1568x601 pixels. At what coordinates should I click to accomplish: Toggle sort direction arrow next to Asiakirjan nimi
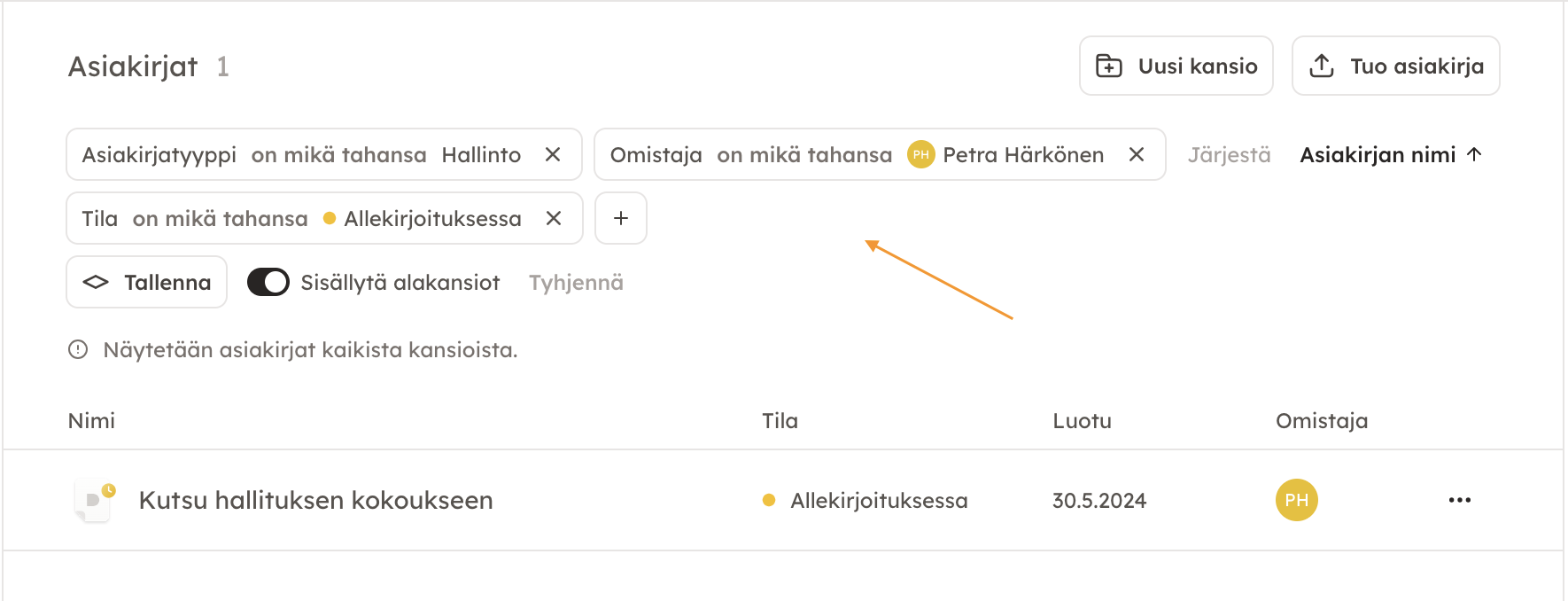pyautogui.click(x=1475, y=155)
